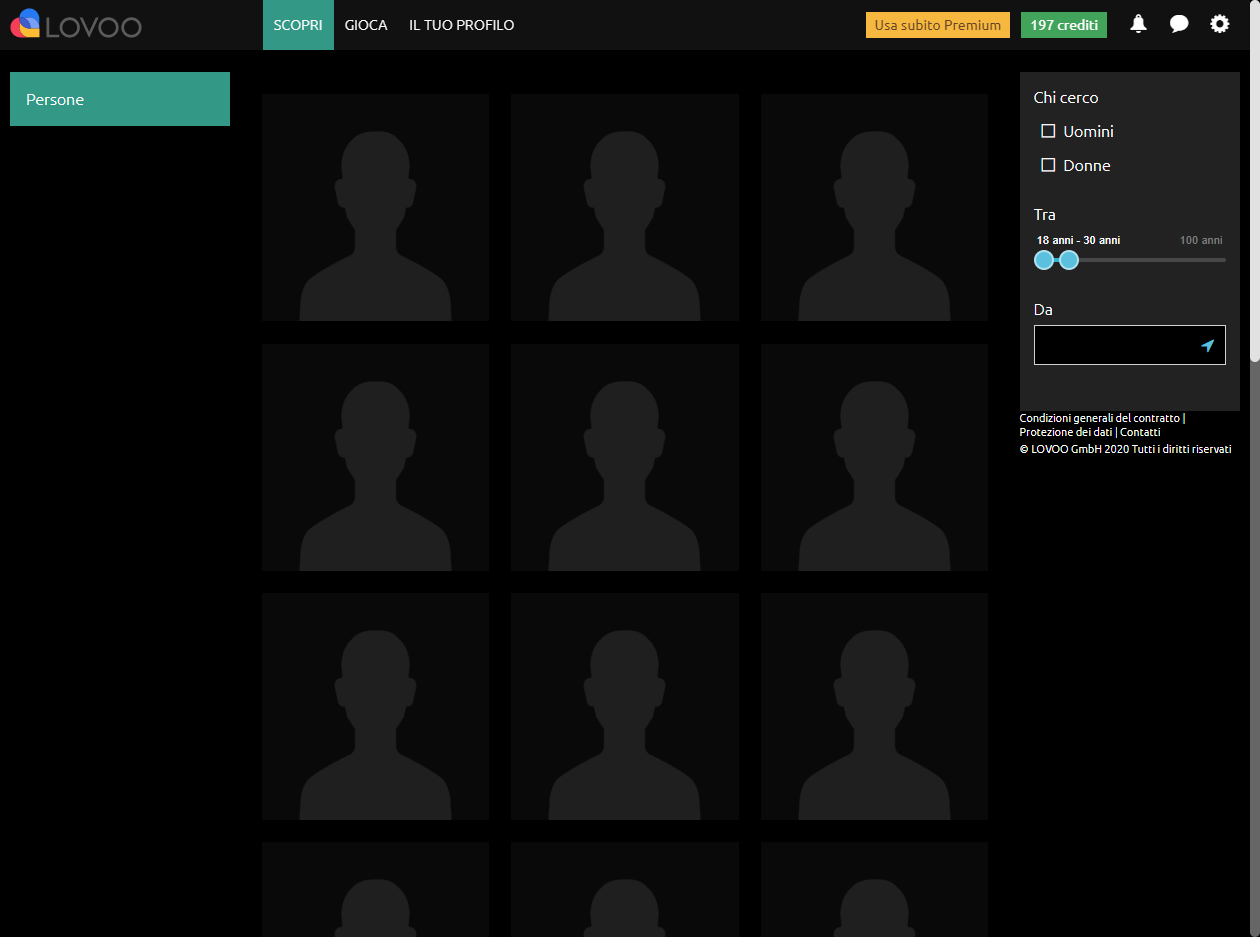
Task: Enable the Donne checkbox
Action: click(x=1048, y=164)
